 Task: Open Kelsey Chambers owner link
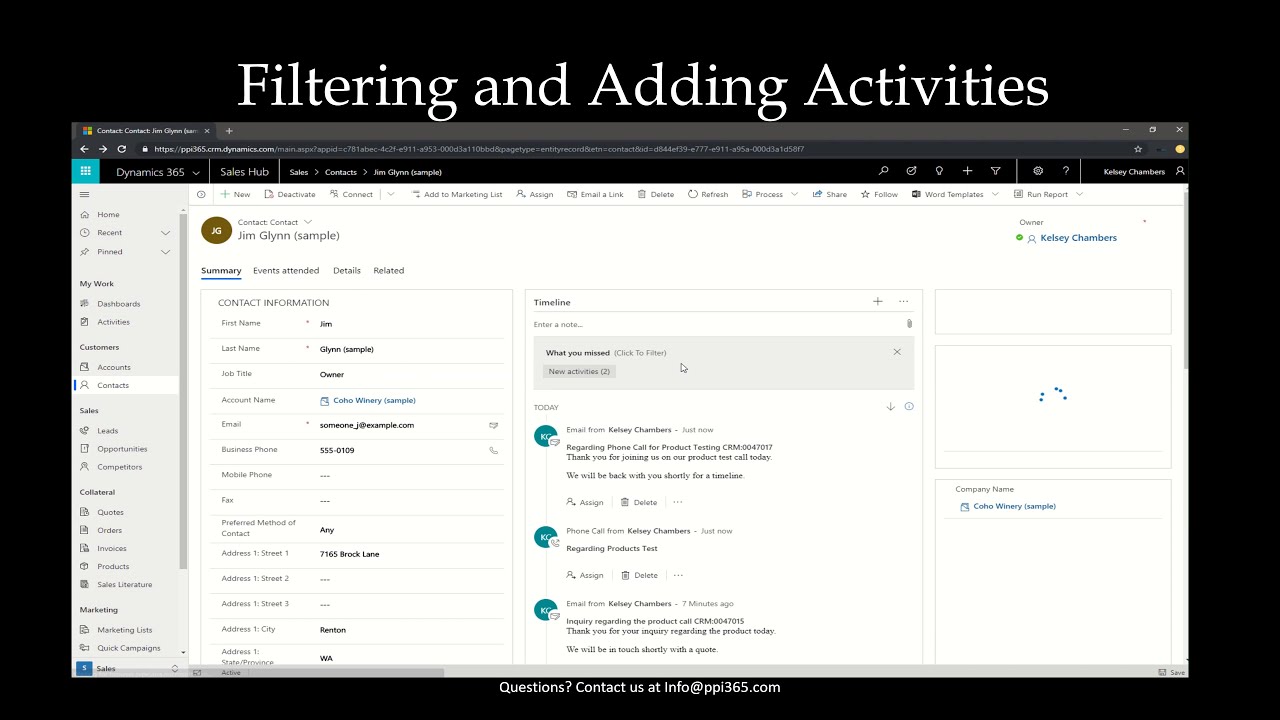1078,238
